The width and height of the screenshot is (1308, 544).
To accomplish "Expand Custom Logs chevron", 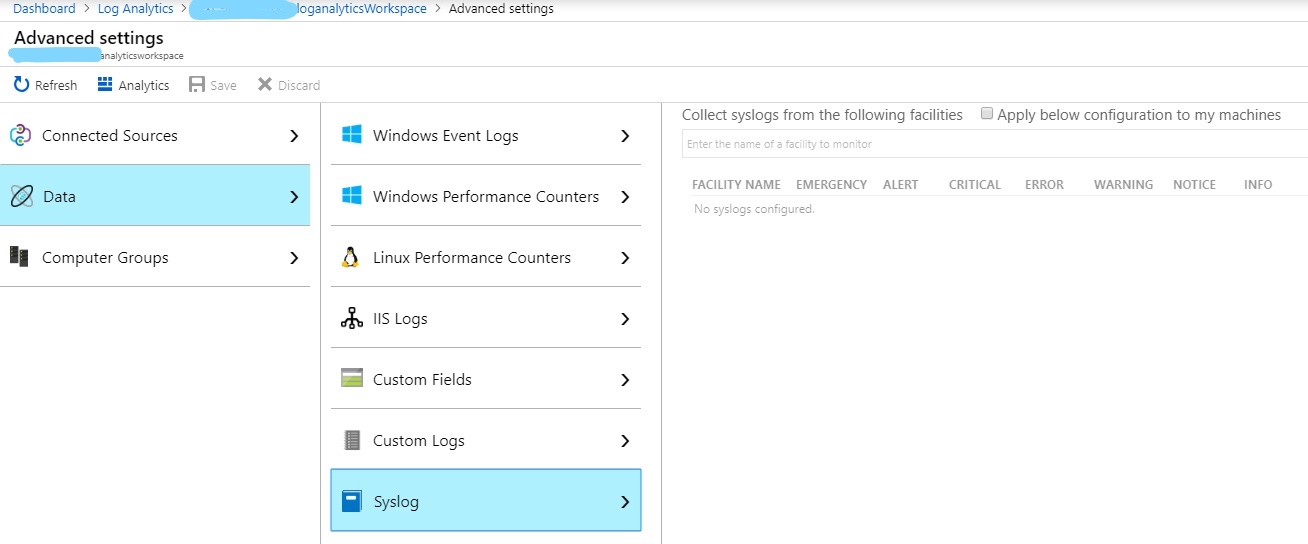I will click(x=625, y=441).
